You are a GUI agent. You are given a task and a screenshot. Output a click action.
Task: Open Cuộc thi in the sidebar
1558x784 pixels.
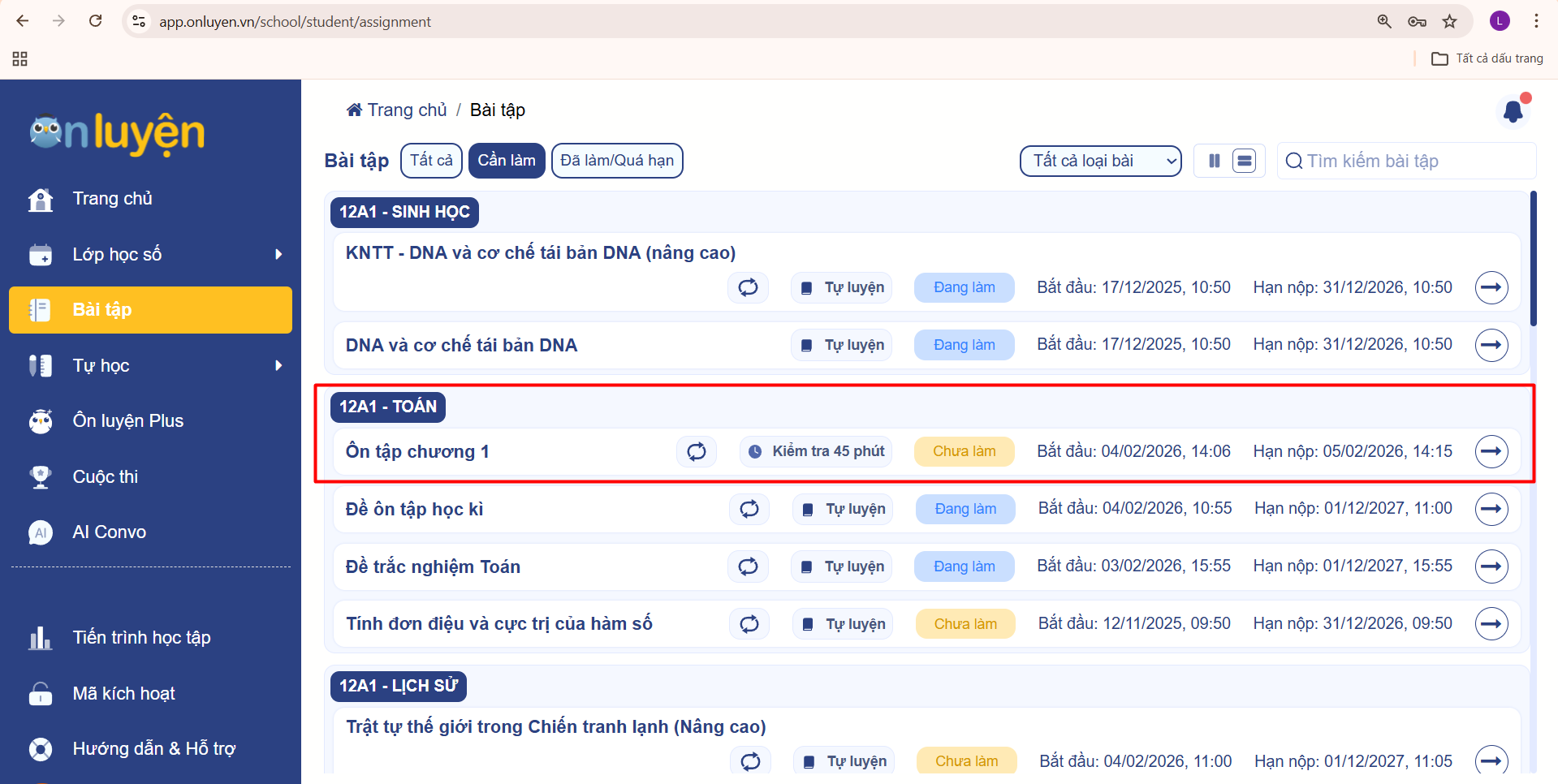click(x=105, y=477)
